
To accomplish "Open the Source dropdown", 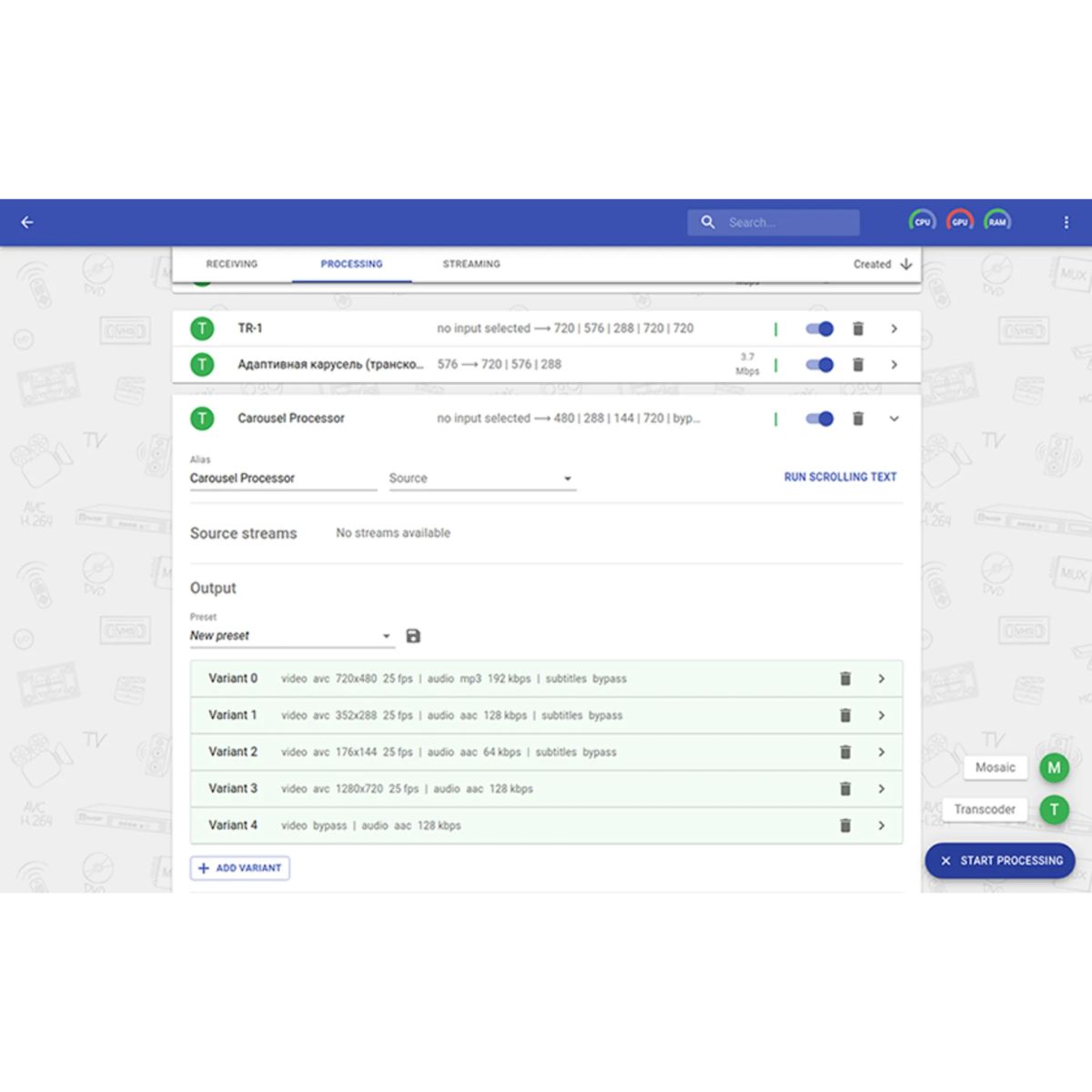I will coord(481,479).
